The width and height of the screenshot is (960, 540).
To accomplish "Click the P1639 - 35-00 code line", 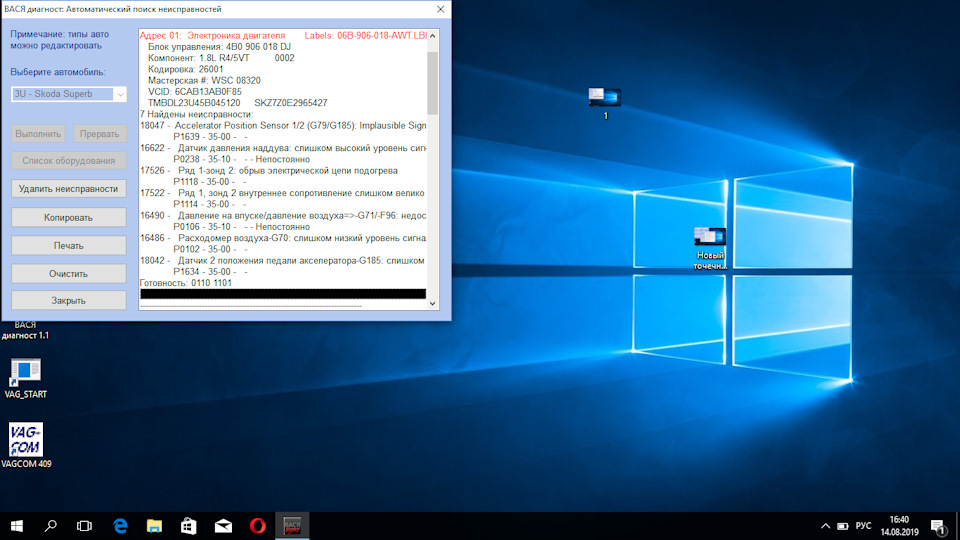I will 210,137.
